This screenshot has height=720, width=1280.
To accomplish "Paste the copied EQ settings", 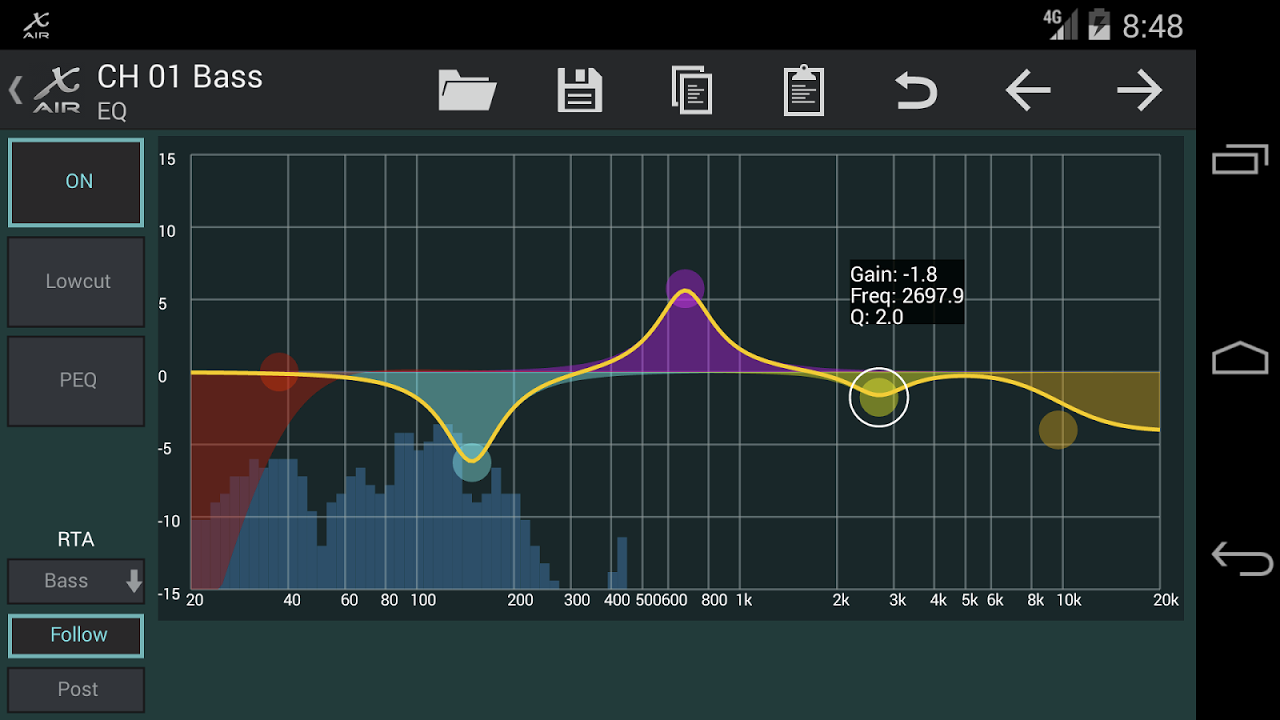I will coord(804,89).
